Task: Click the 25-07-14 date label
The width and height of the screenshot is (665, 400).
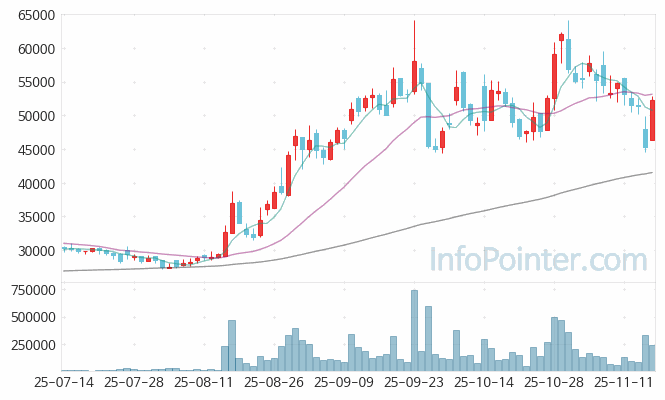Action: pyautogui.click(x=65, y=382)
